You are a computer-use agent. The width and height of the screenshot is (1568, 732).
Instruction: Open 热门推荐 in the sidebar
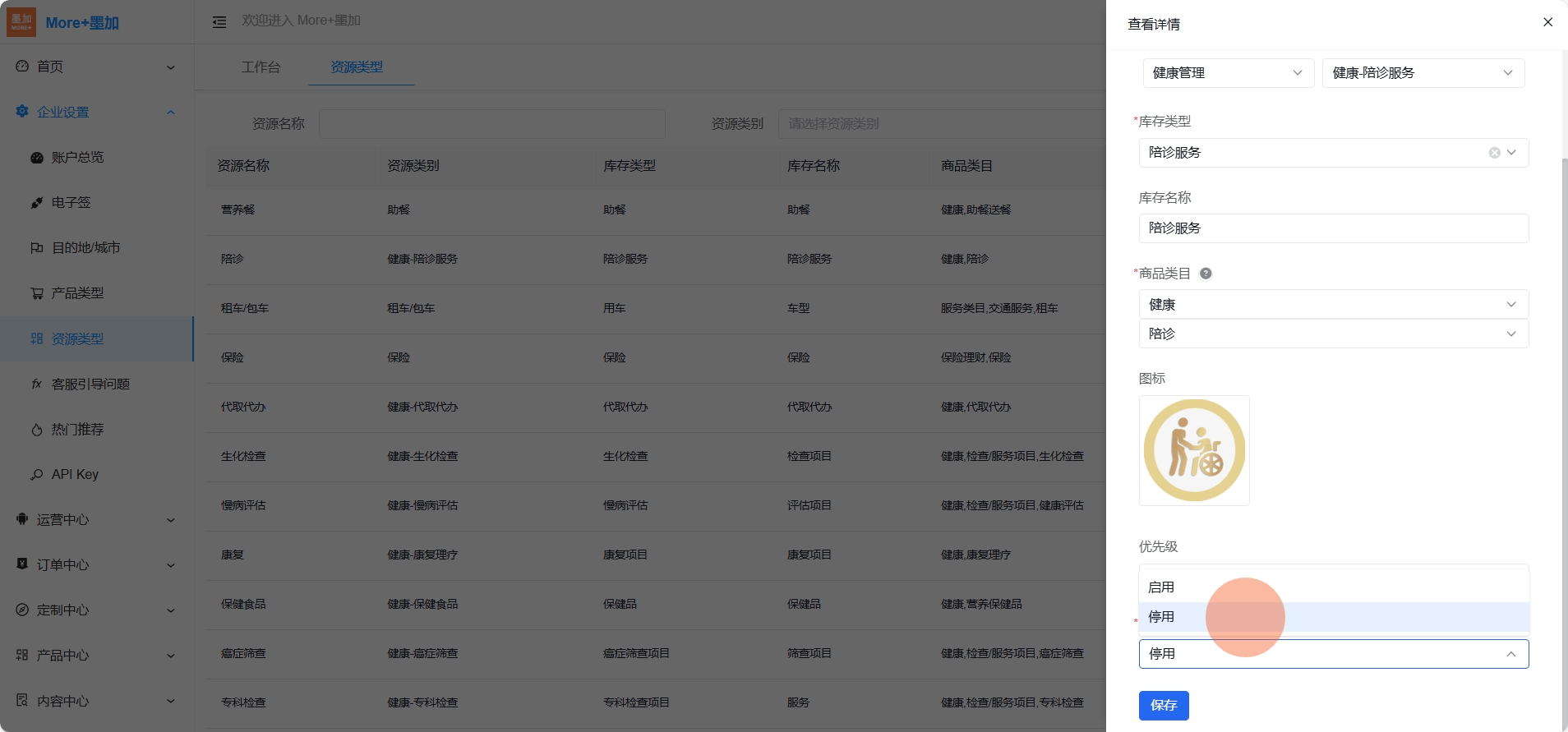click(77, 430)
